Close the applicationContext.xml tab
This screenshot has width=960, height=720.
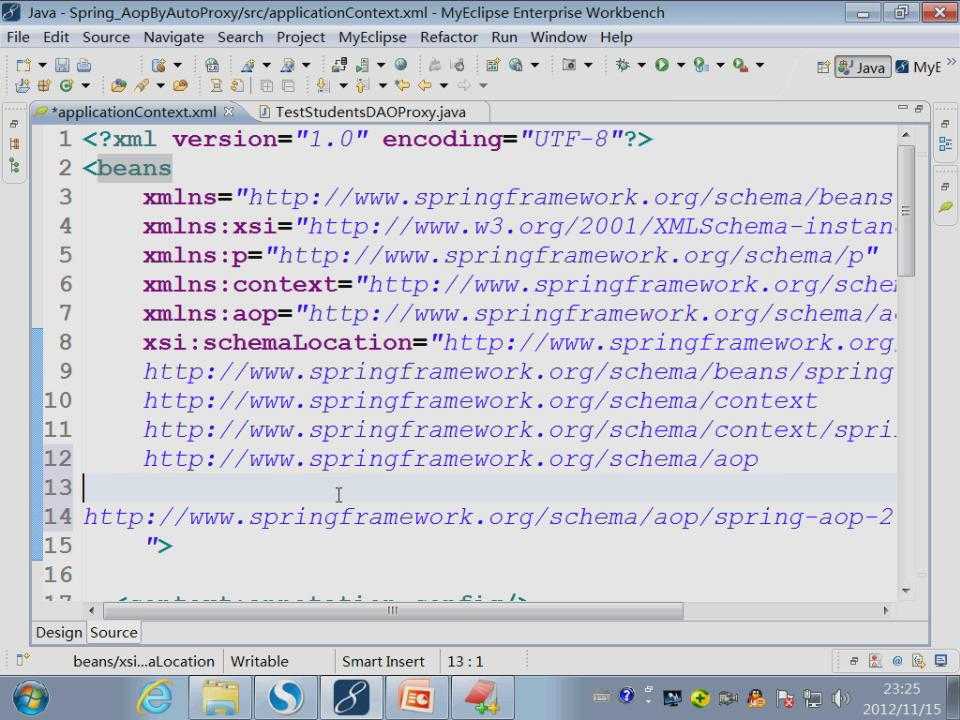[x=229, y=111]
